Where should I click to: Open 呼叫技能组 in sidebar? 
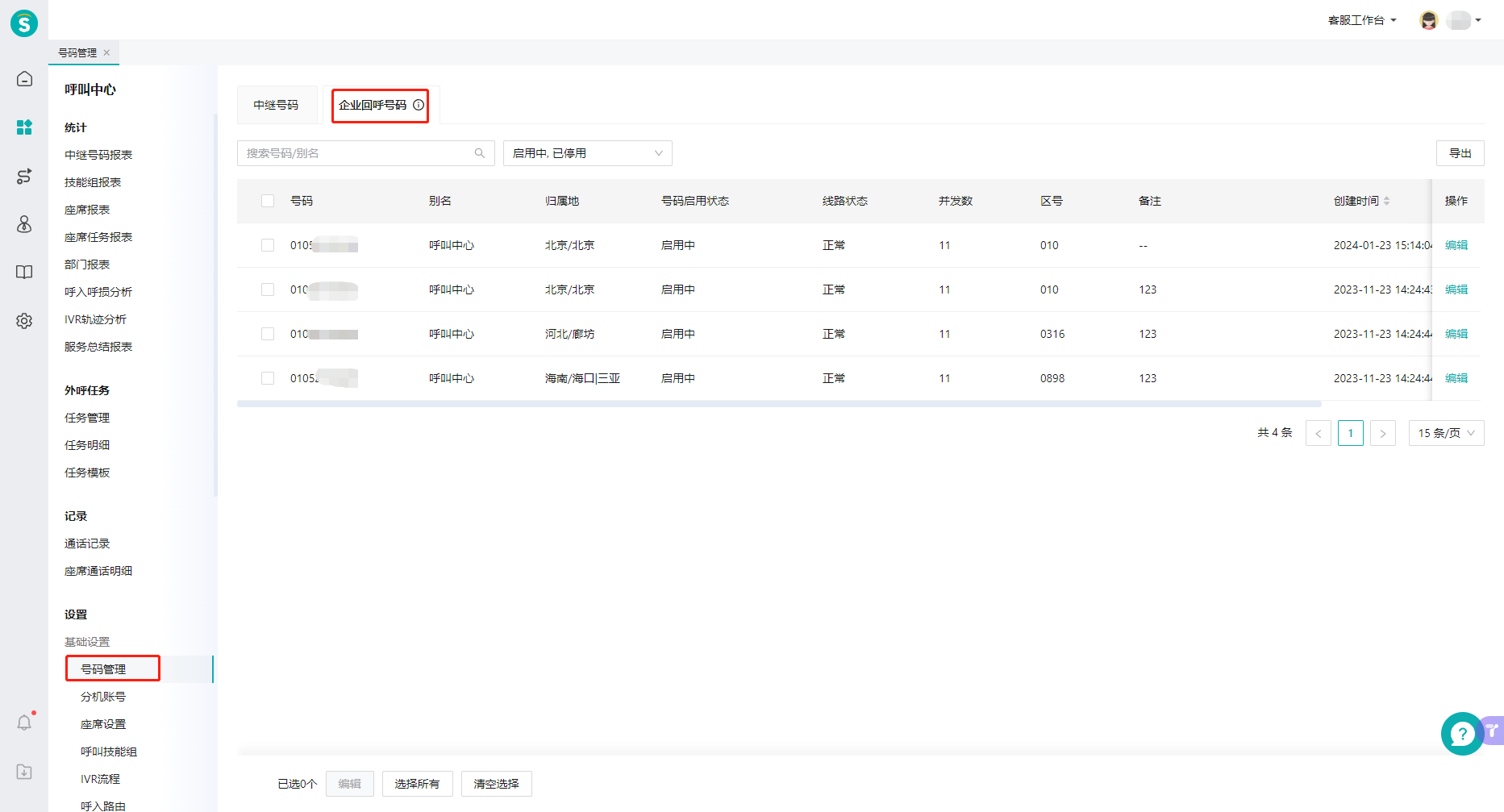pyautogui.click(x=109, y=752)
